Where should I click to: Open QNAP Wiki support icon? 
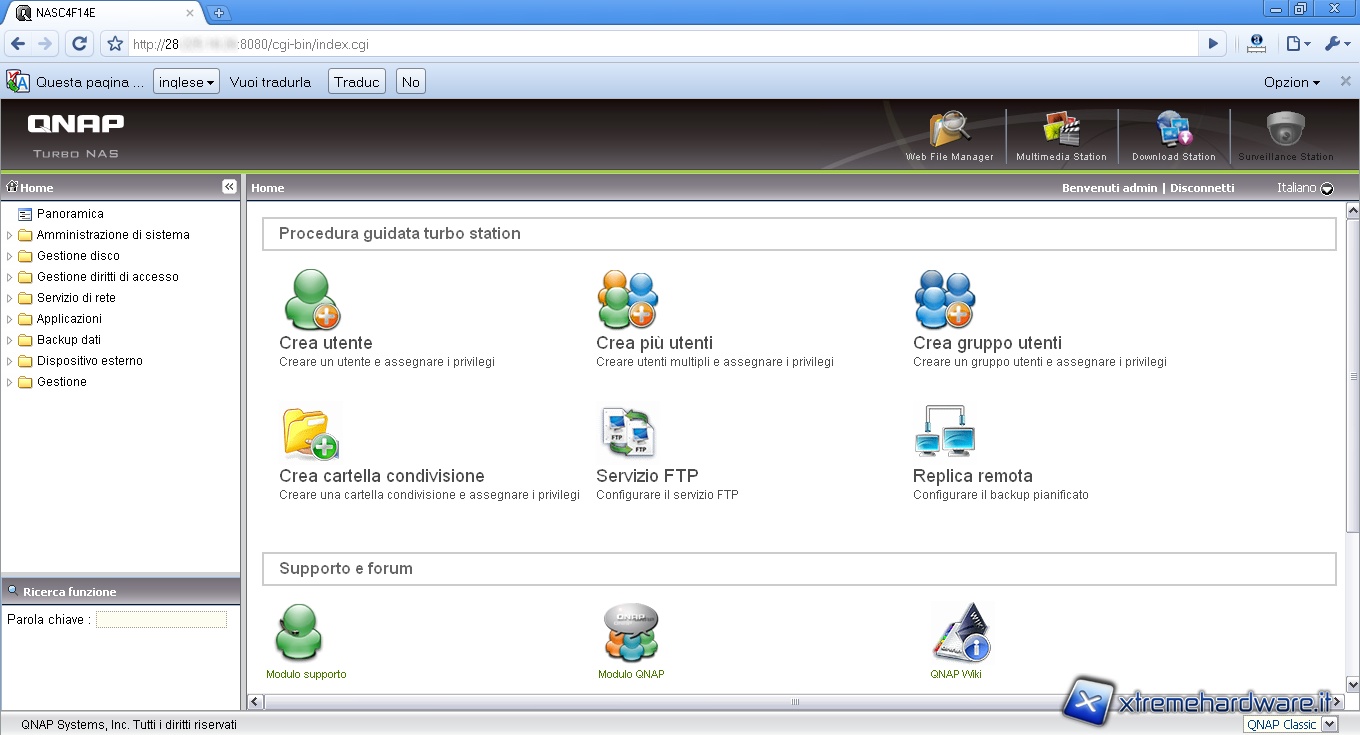coord(959,633)
